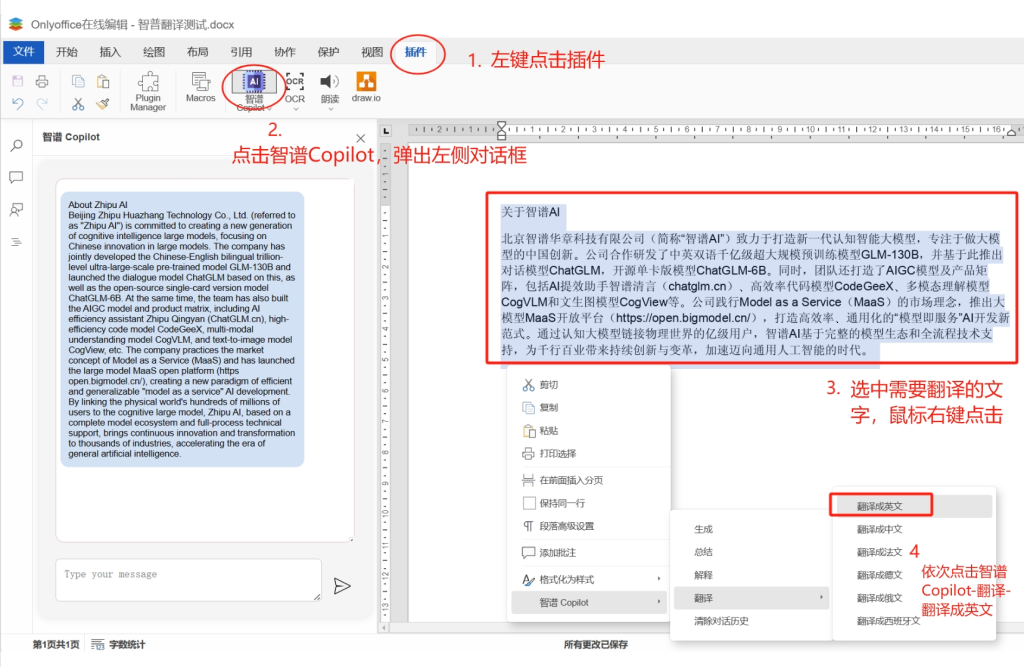Choose 总结 in the Copilot submenu

click(704, 552)
